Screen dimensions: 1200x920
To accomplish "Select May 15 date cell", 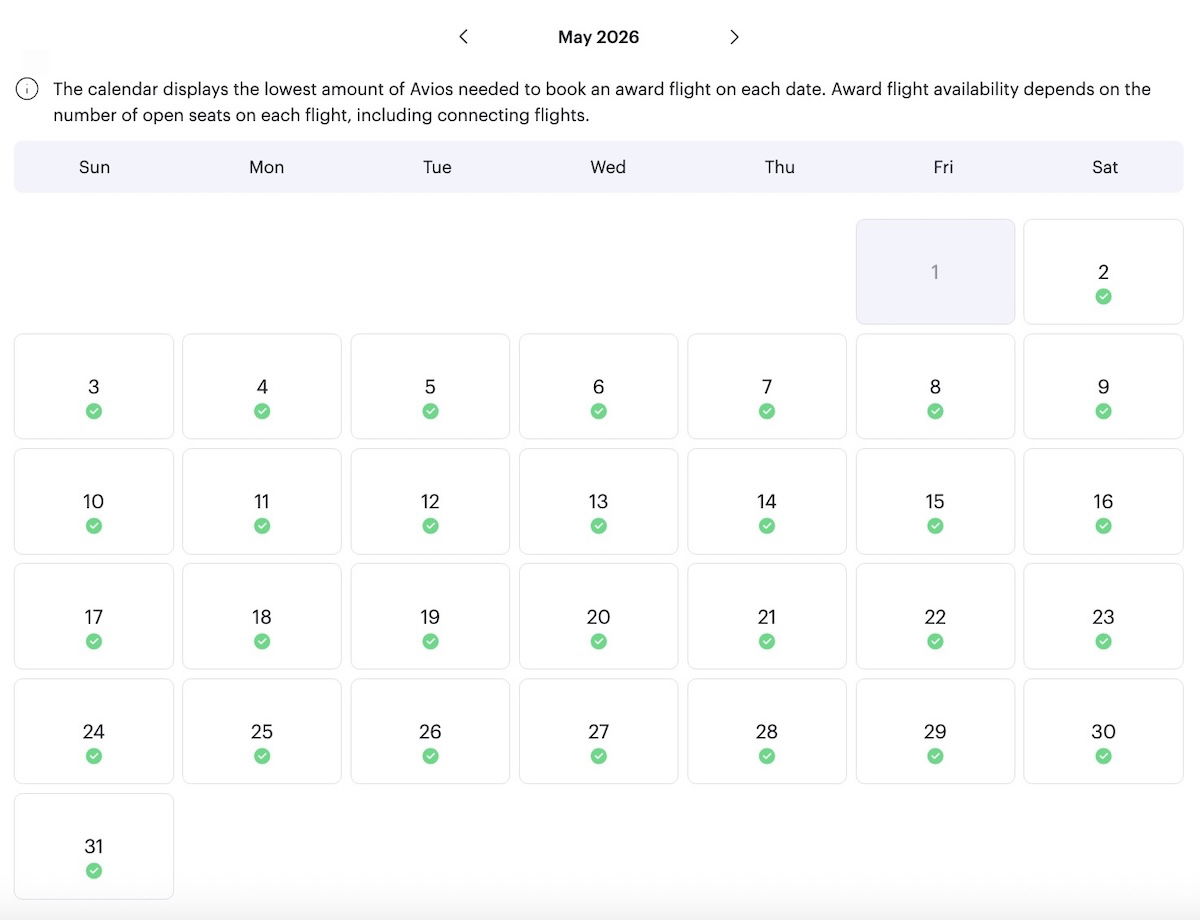I will 935,501.
